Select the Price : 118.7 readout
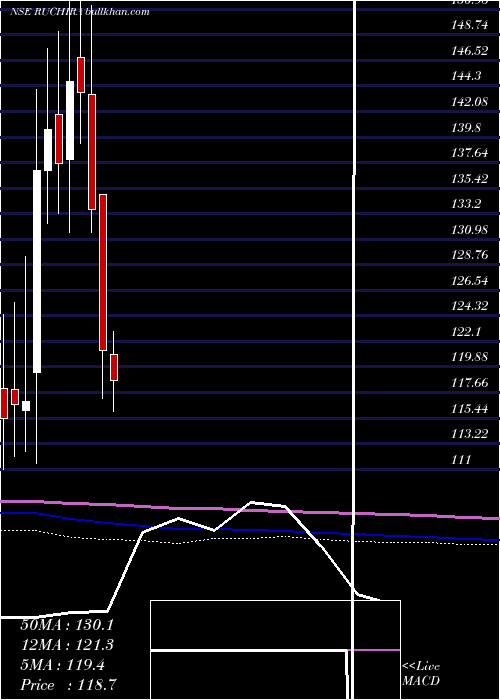Viewport: 500px width, 700px height. 70,685
